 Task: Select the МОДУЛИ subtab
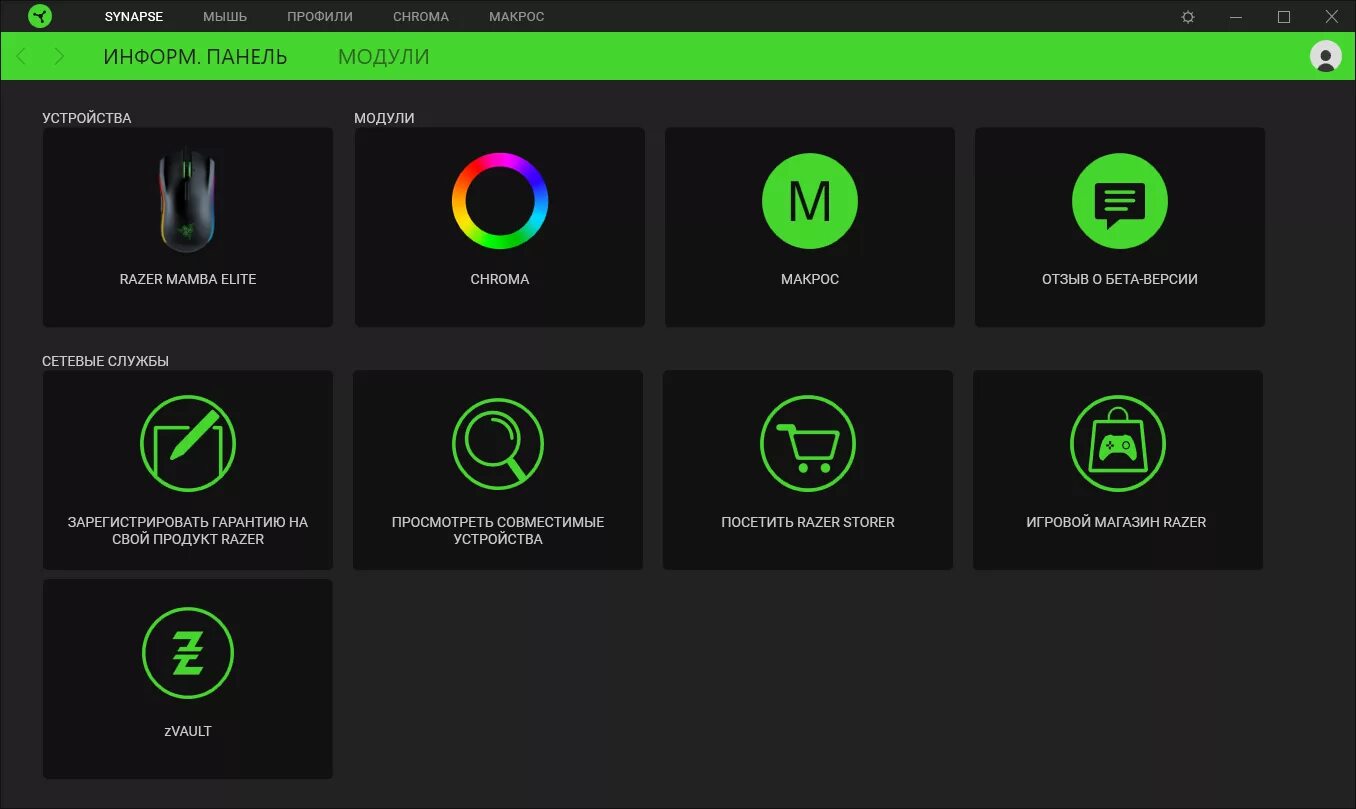[x=384, y=57]
